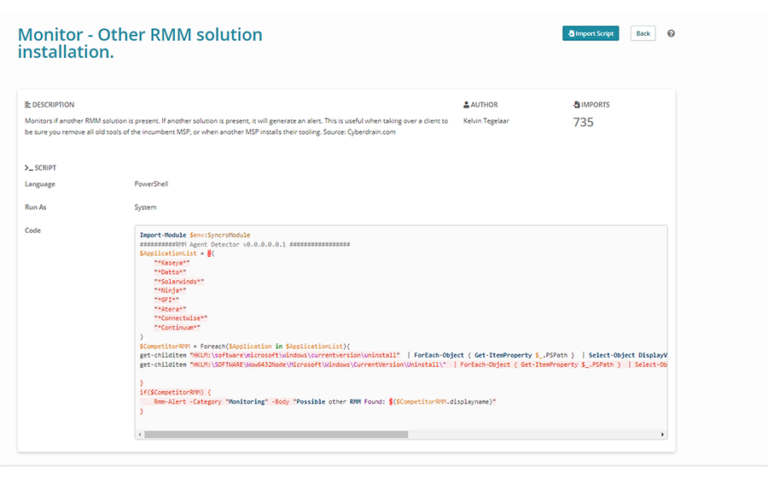Click the Import Script button
The image size is (768, 478).
[x=590, y=34]
